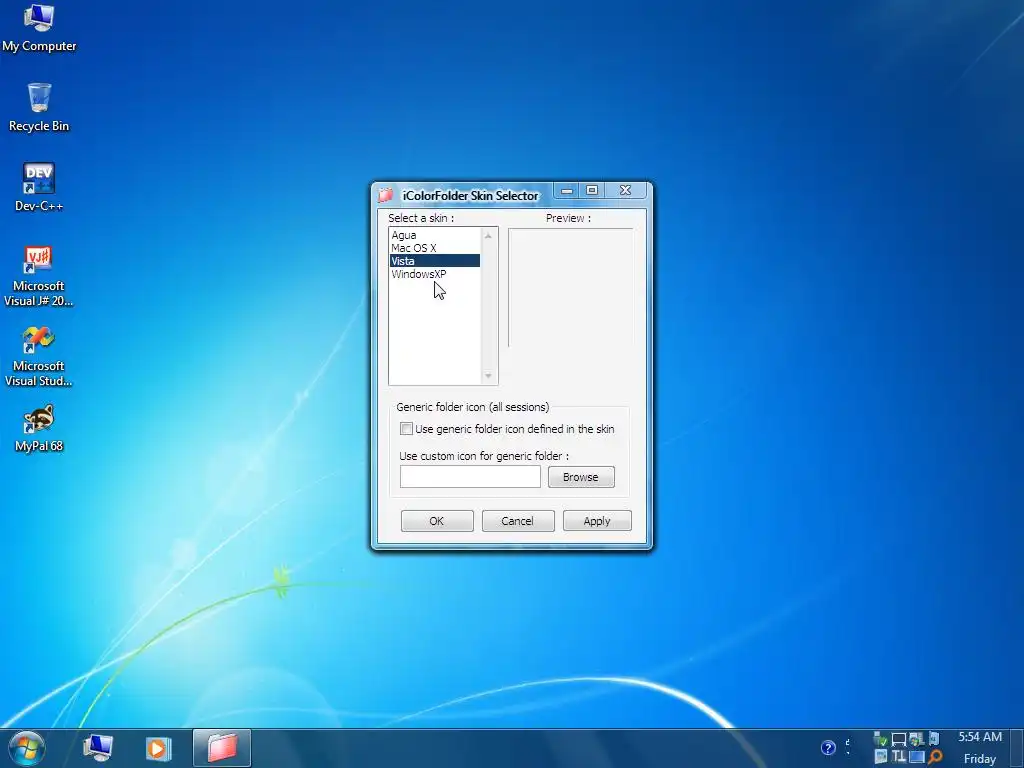Select the Microsoft Visual J# shortcut

tap(39, 276)
